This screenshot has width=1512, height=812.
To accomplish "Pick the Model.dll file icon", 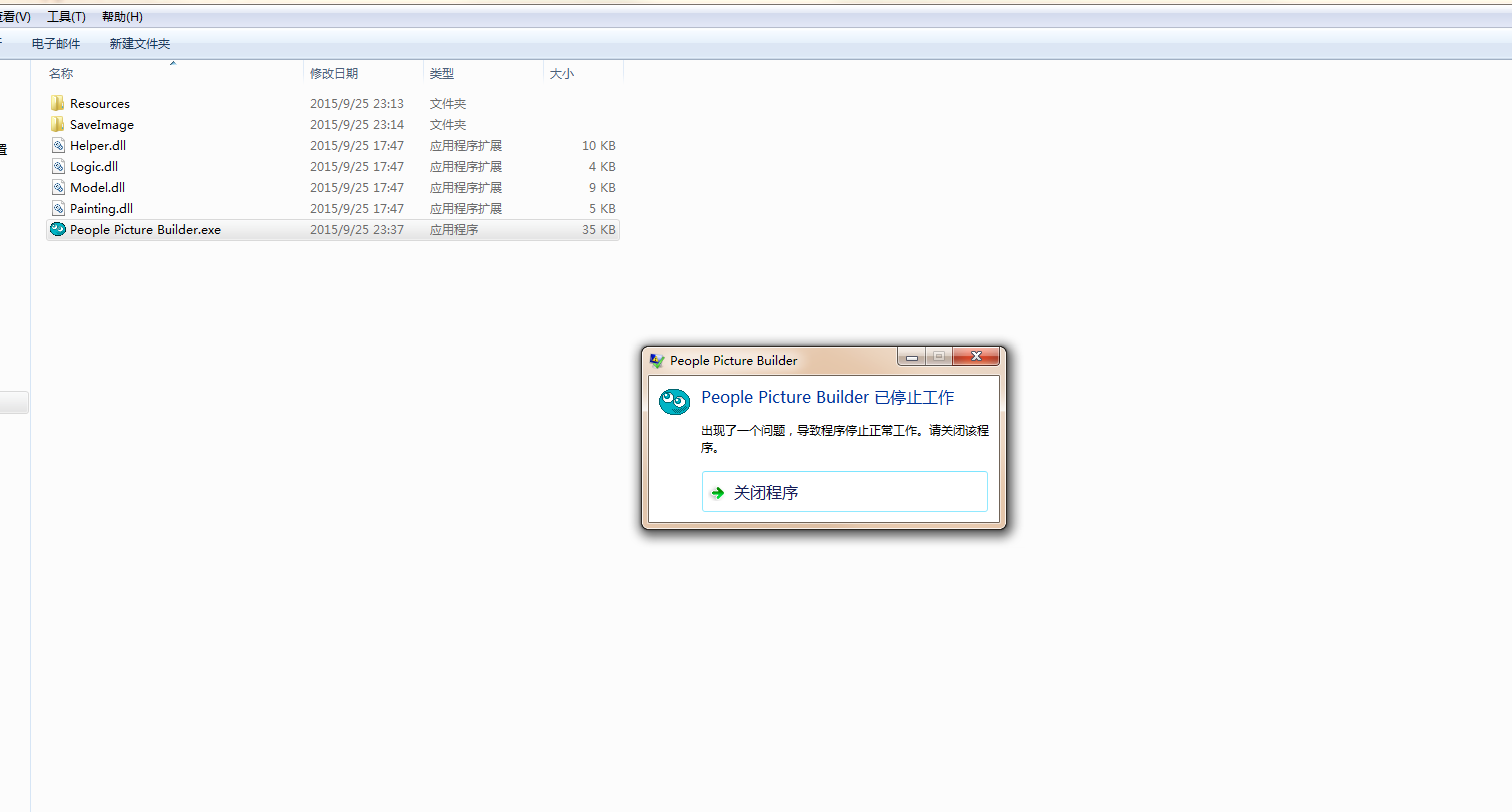I will [x=57, y=187].
